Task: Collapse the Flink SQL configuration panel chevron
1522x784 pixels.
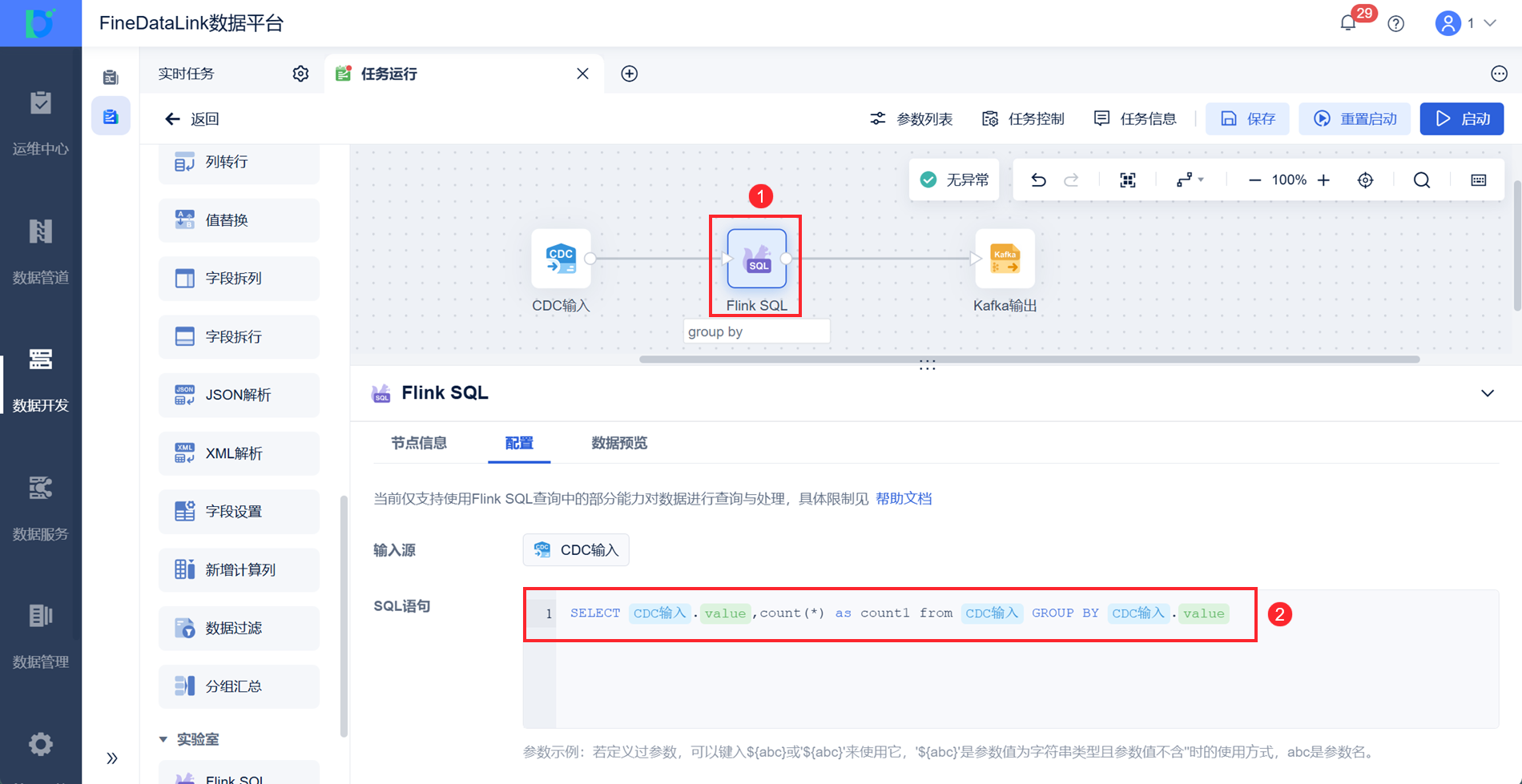Action: pos(1488,393)
